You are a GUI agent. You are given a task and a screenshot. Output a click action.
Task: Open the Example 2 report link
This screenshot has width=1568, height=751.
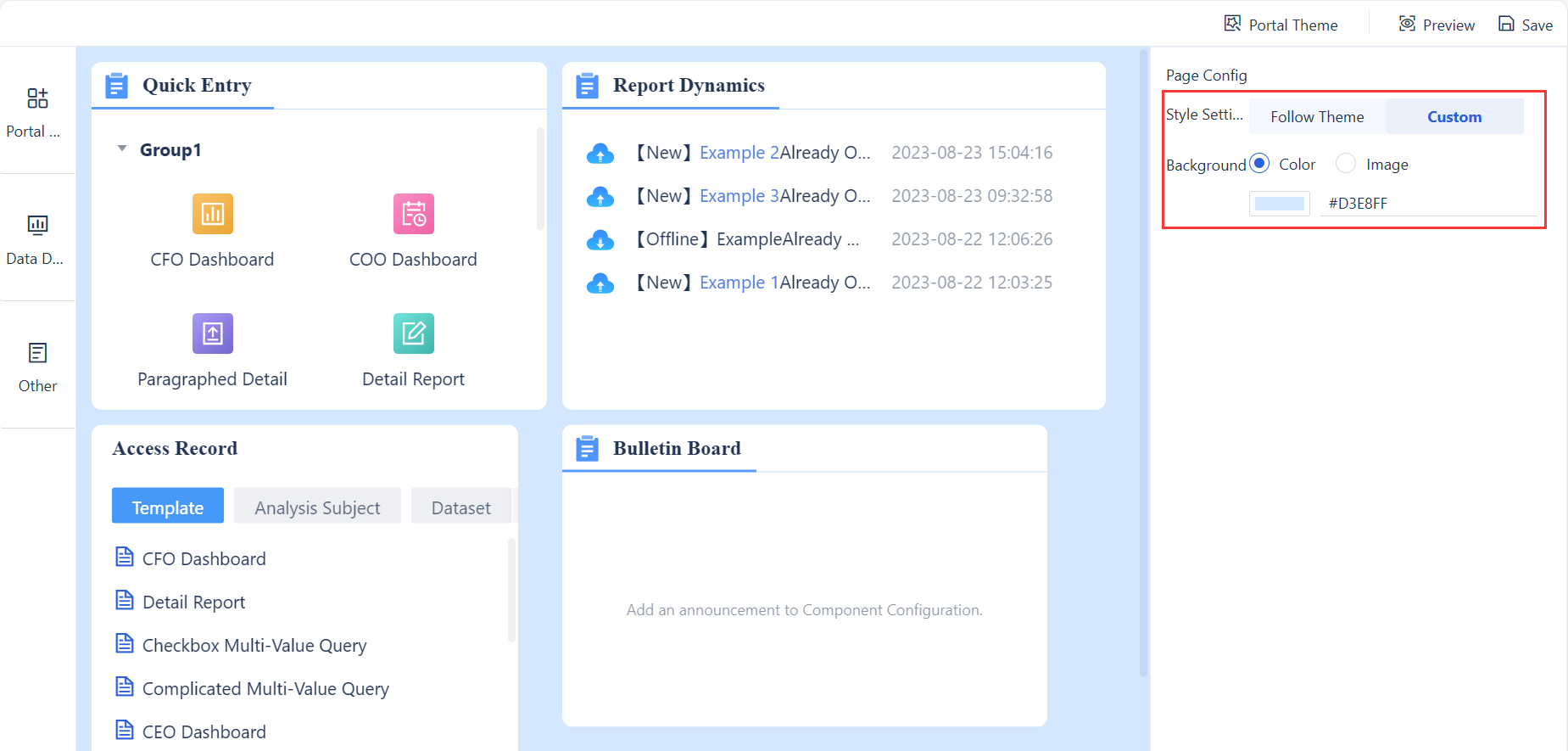point(739,153)
